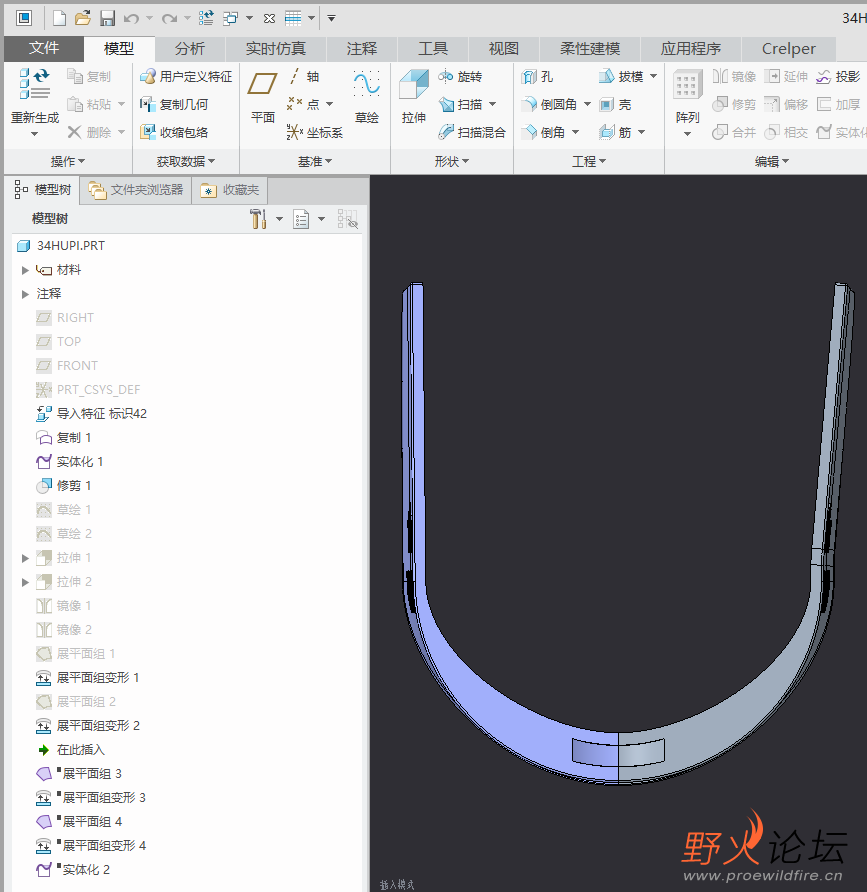Create a Coordinate System (坐标系)
867x892 pixels.
tap(315, 132)
